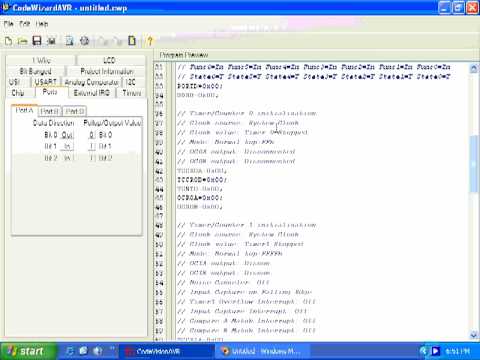Viewport: 480px width, 360px height.
Task: Click the PORTD=0x00 code line
Action: coord(200,86)
